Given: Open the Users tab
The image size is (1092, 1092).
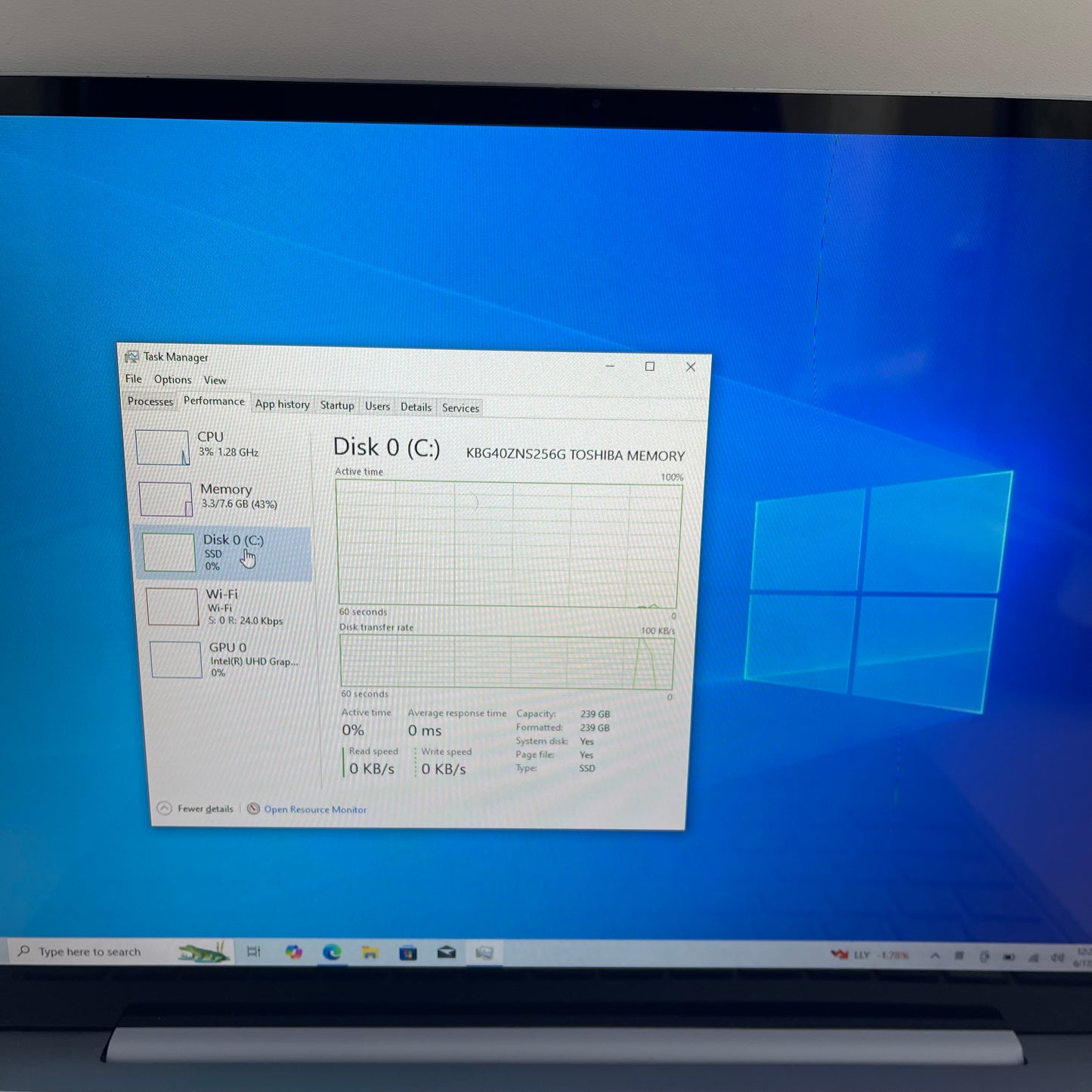Looking at the screenshot, I should [377, 407].
